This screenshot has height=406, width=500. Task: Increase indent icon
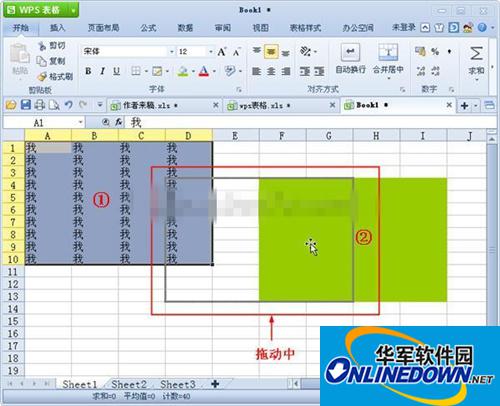(x=319, y=71)
